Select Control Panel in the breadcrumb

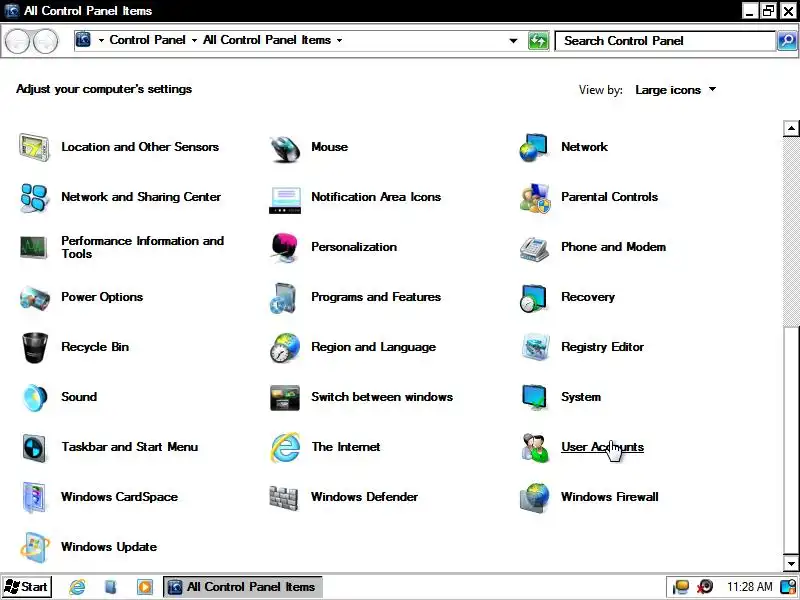[147, 40]
